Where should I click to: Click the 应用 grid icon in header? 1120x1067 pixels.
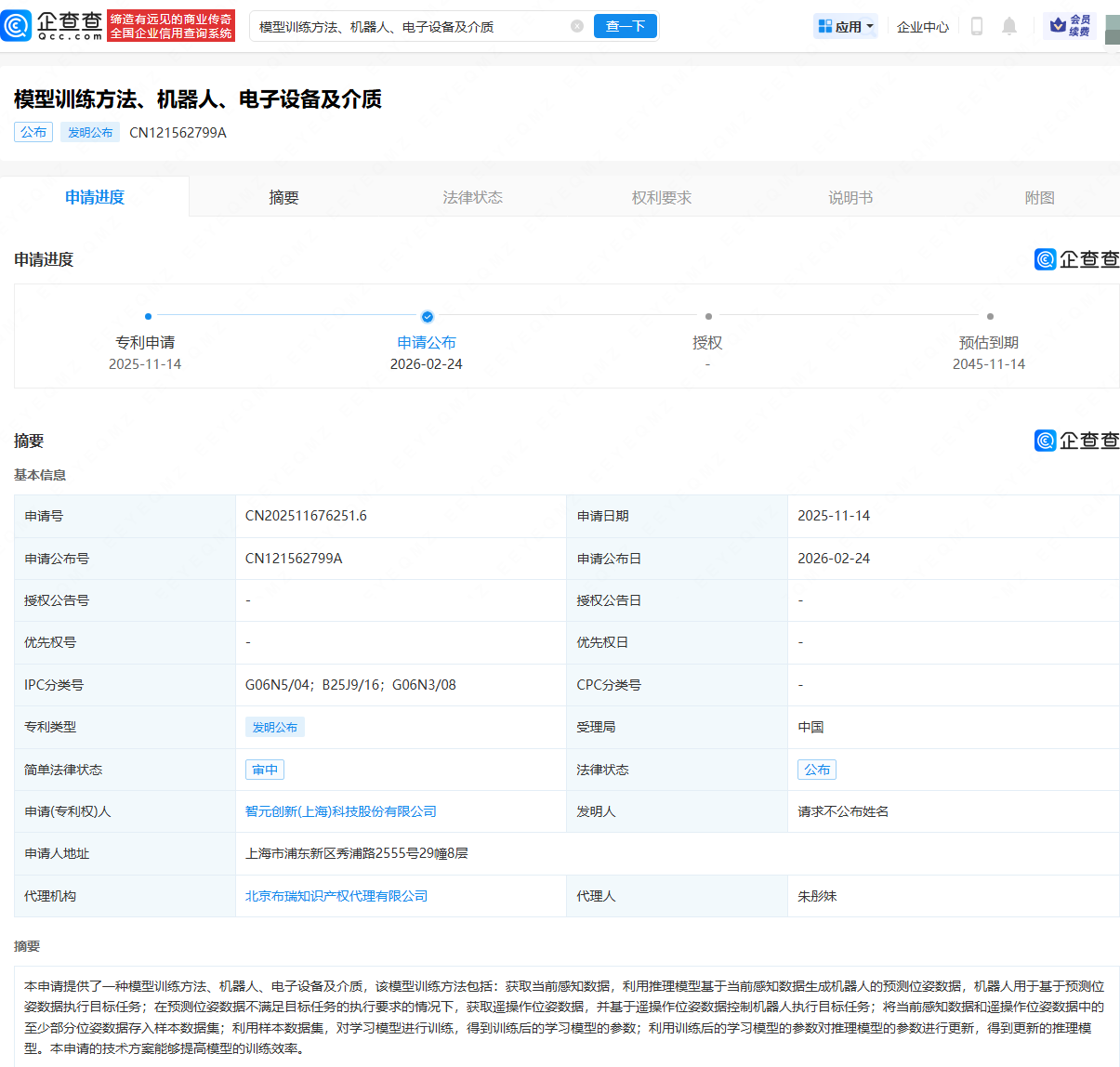click(x=826, y=26)
